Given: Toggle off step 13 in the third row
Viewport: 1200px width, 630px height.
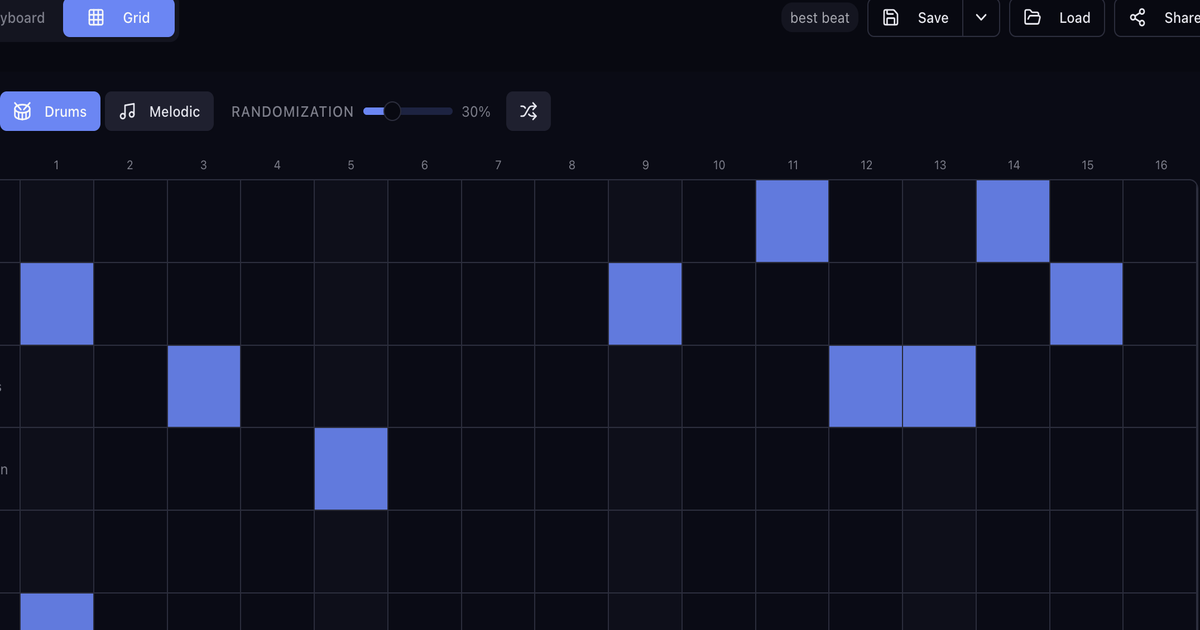Looking at the screenshot, I should [939, 386].
